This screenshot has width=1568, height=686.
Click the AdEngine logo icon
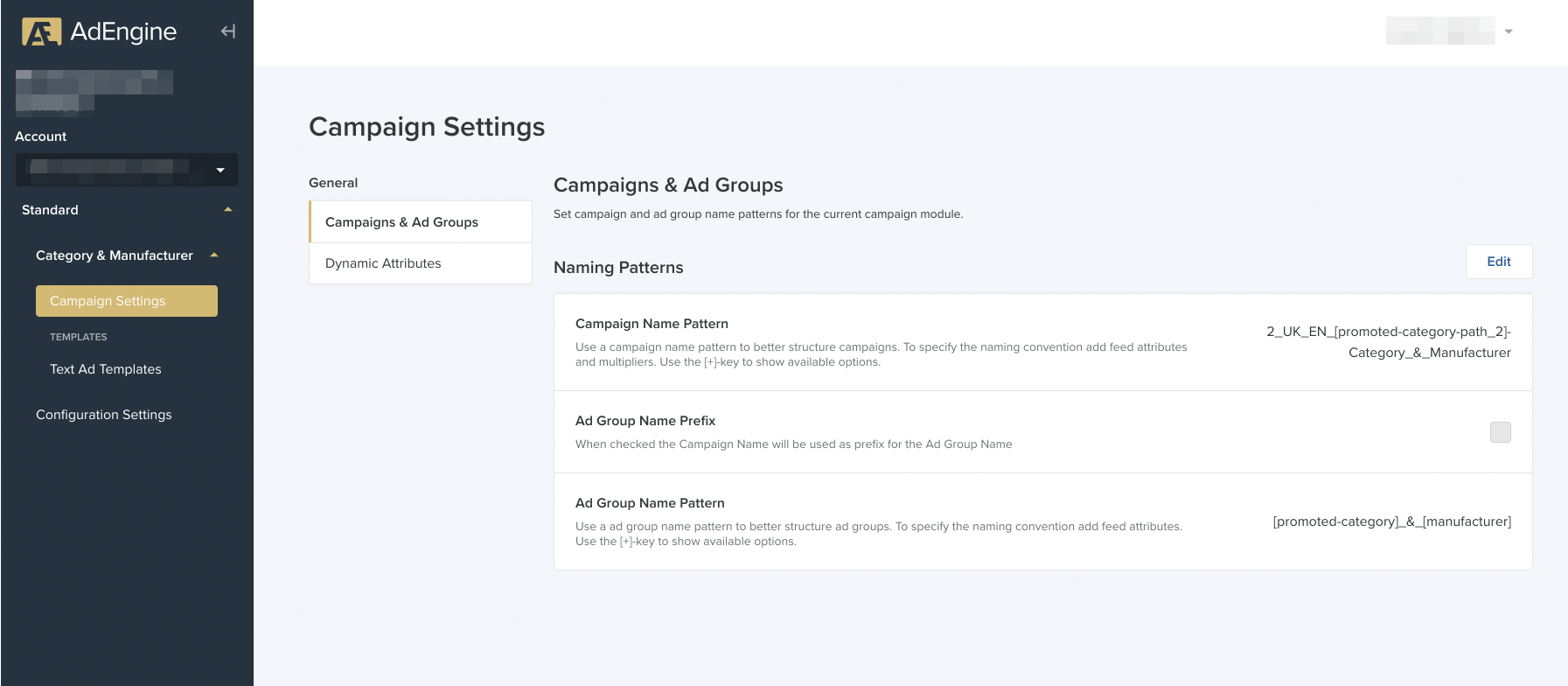click(41, 32)
